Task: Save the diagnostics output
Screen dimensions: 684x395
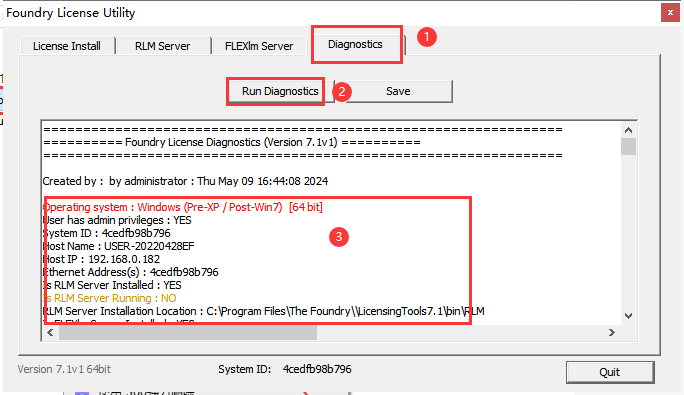Action: coord(398,91)
